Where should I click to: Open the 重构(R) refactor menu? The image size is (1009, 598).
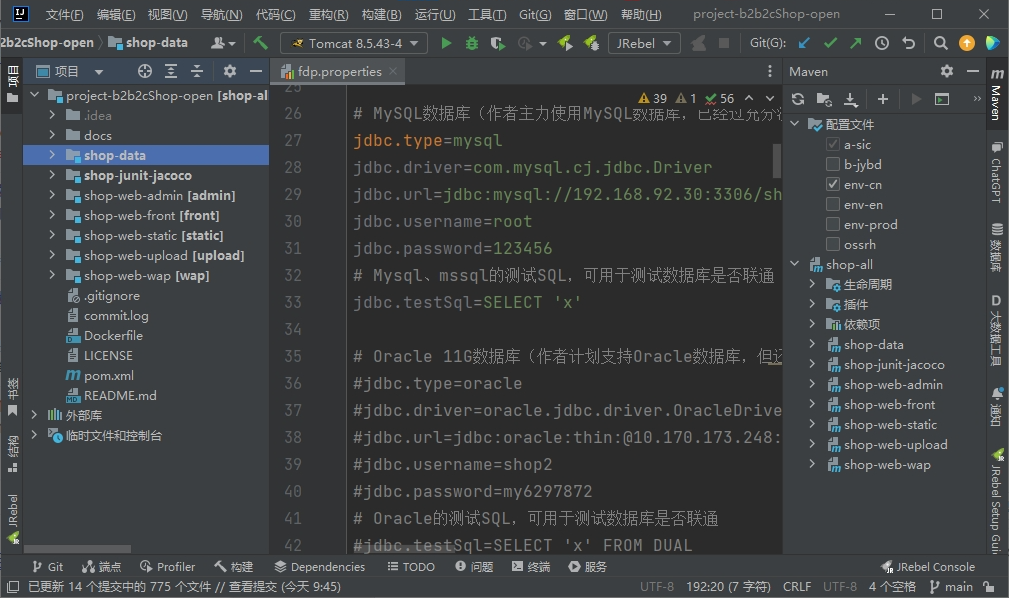pyautogui.click(x=328, y=14)
